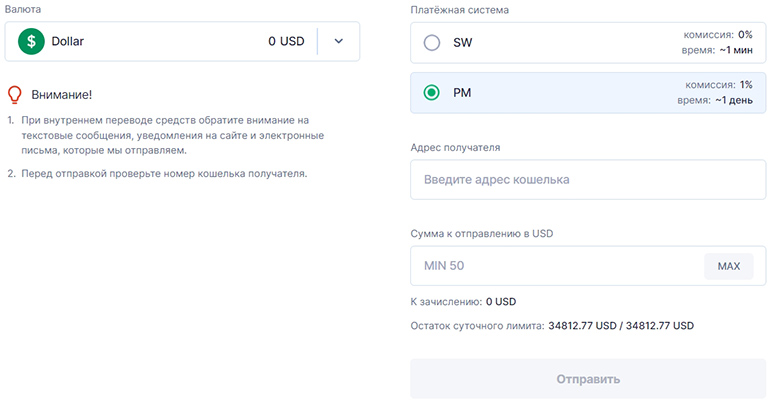The image size is (775, 408).
Task: Click the red lightbulb attention icon
Action: click(x=15, y=94)
